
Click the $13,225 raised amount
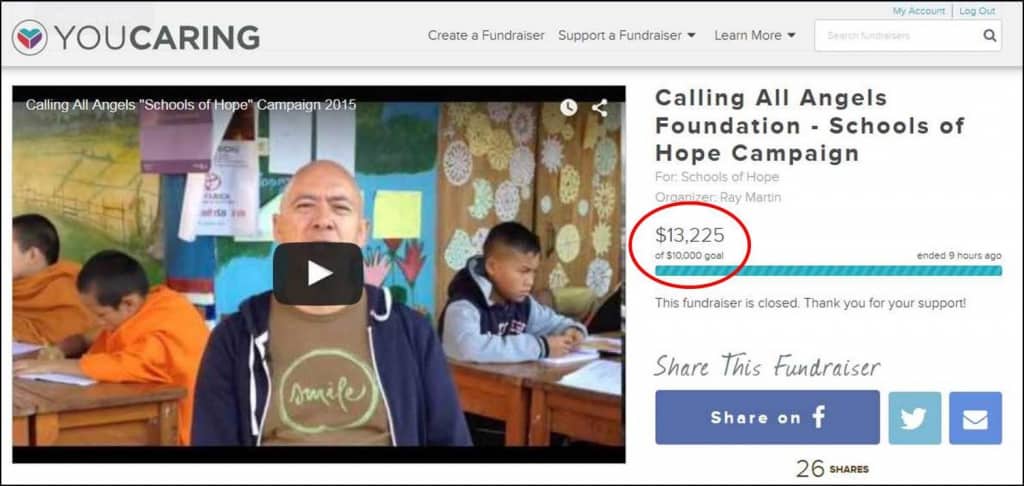(690, 235)
